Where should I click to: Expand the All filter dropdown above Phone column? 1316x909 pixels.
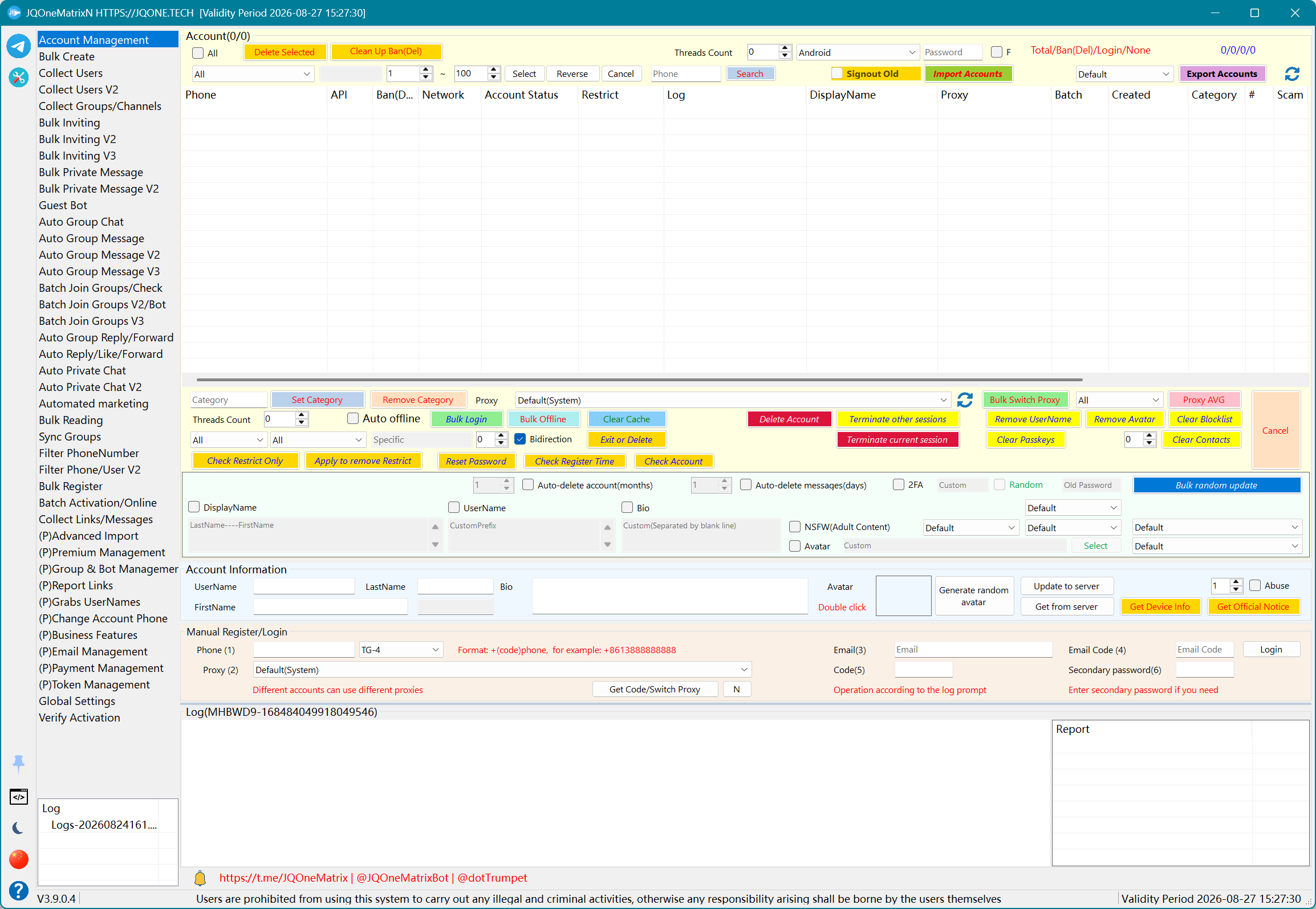pyautogui.click(x=253, y=74)
